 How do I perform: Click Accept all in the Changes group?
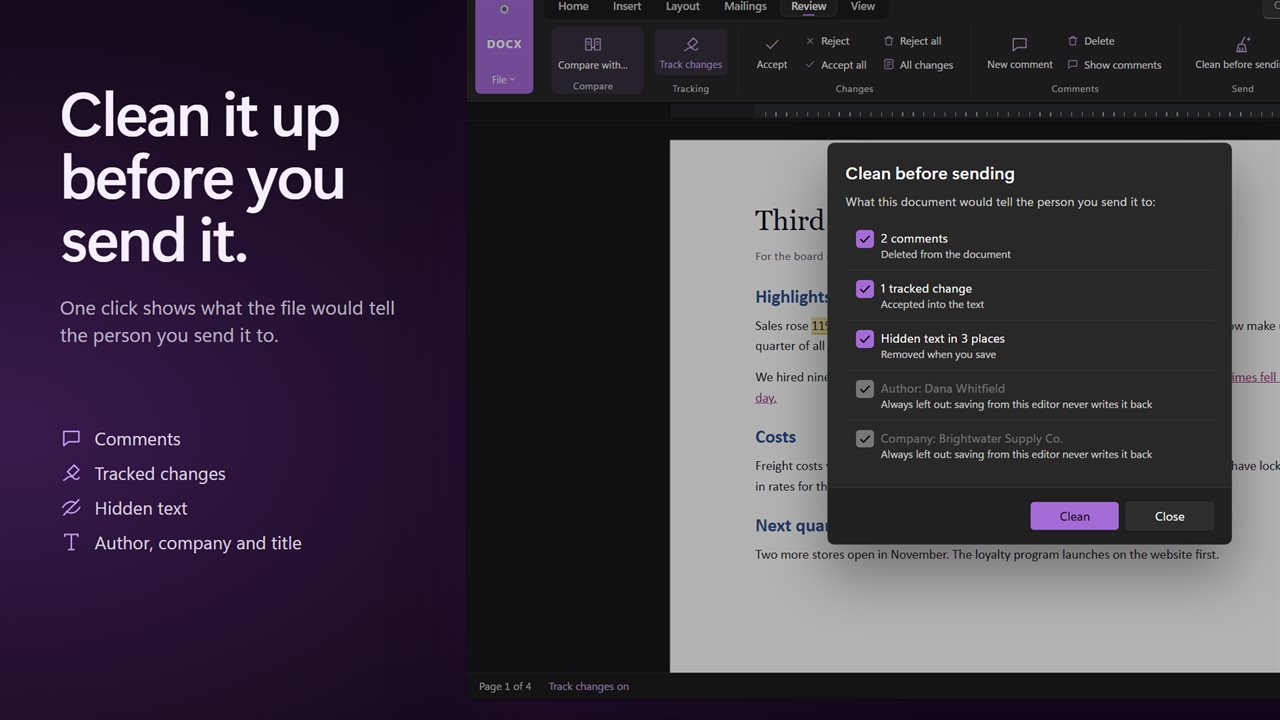(x=836, y=65)
